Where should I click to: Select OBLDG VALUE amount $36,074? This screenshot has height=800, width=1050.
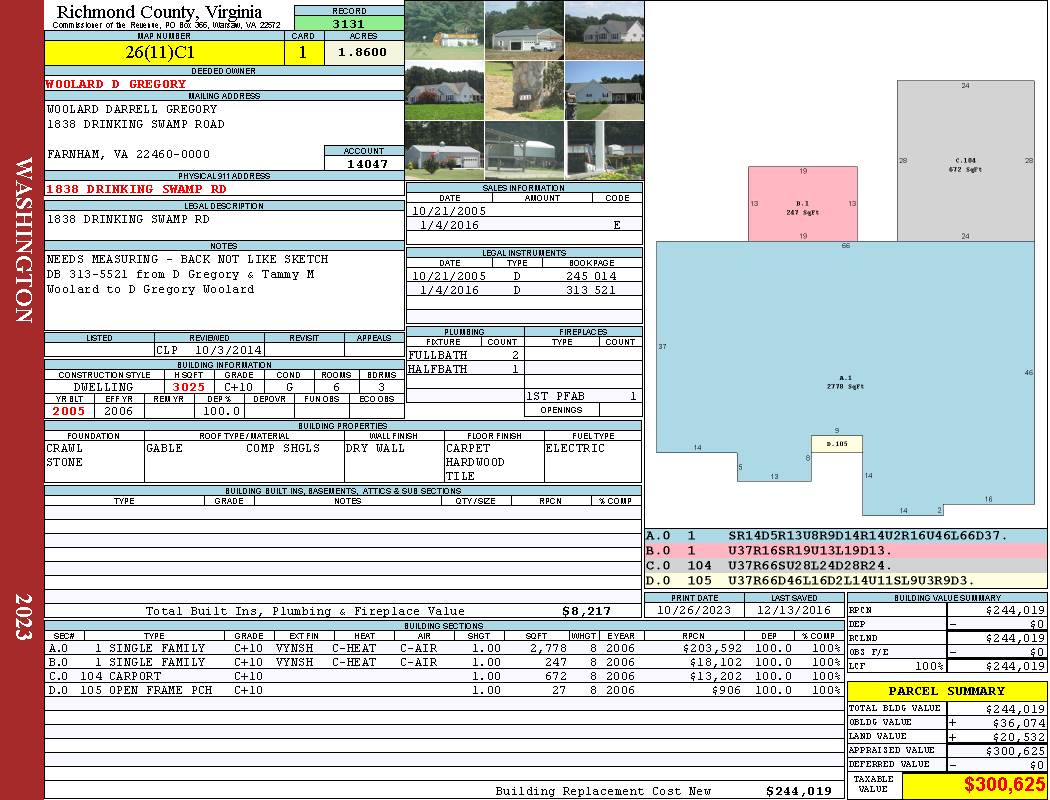click(1019, 723)
